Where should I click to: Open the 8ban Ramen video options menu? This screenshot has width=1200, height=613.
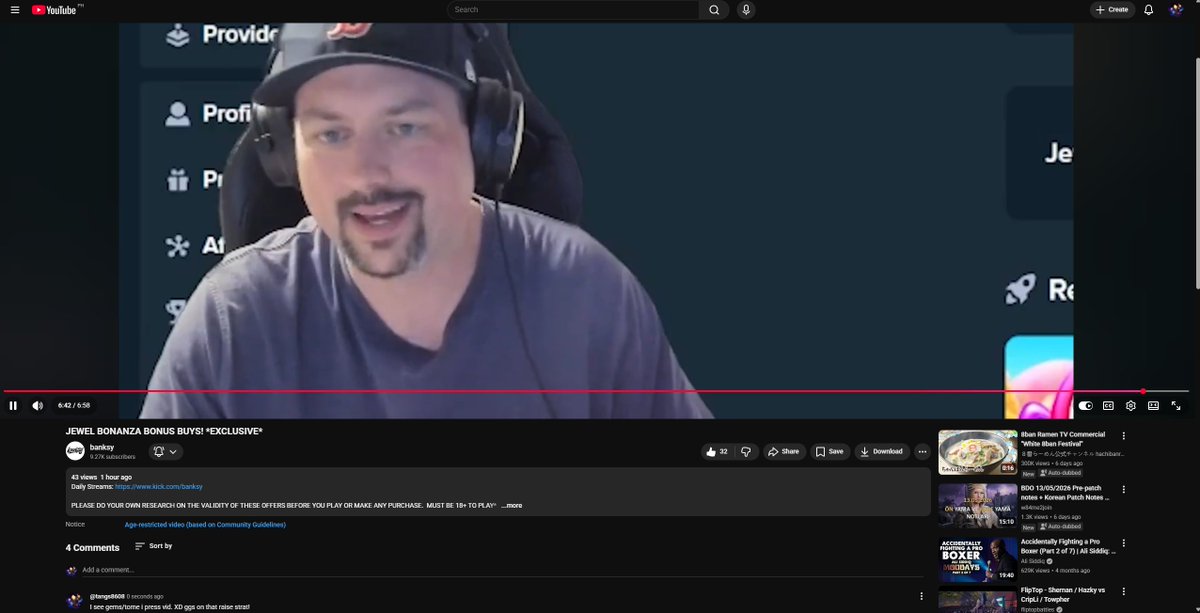[1124, 436]
